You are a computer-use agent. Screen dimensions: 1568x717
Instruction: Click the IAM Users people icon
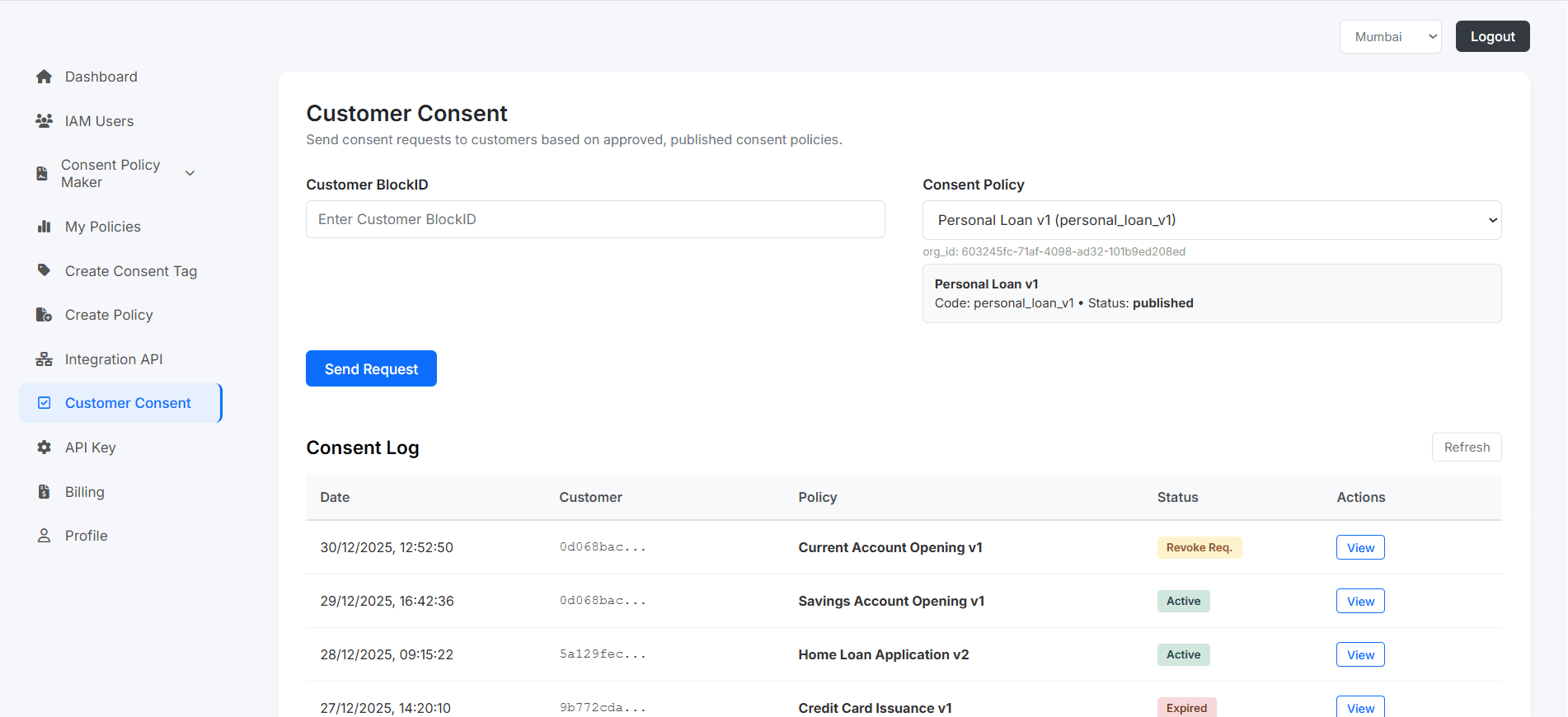[45, 121]
